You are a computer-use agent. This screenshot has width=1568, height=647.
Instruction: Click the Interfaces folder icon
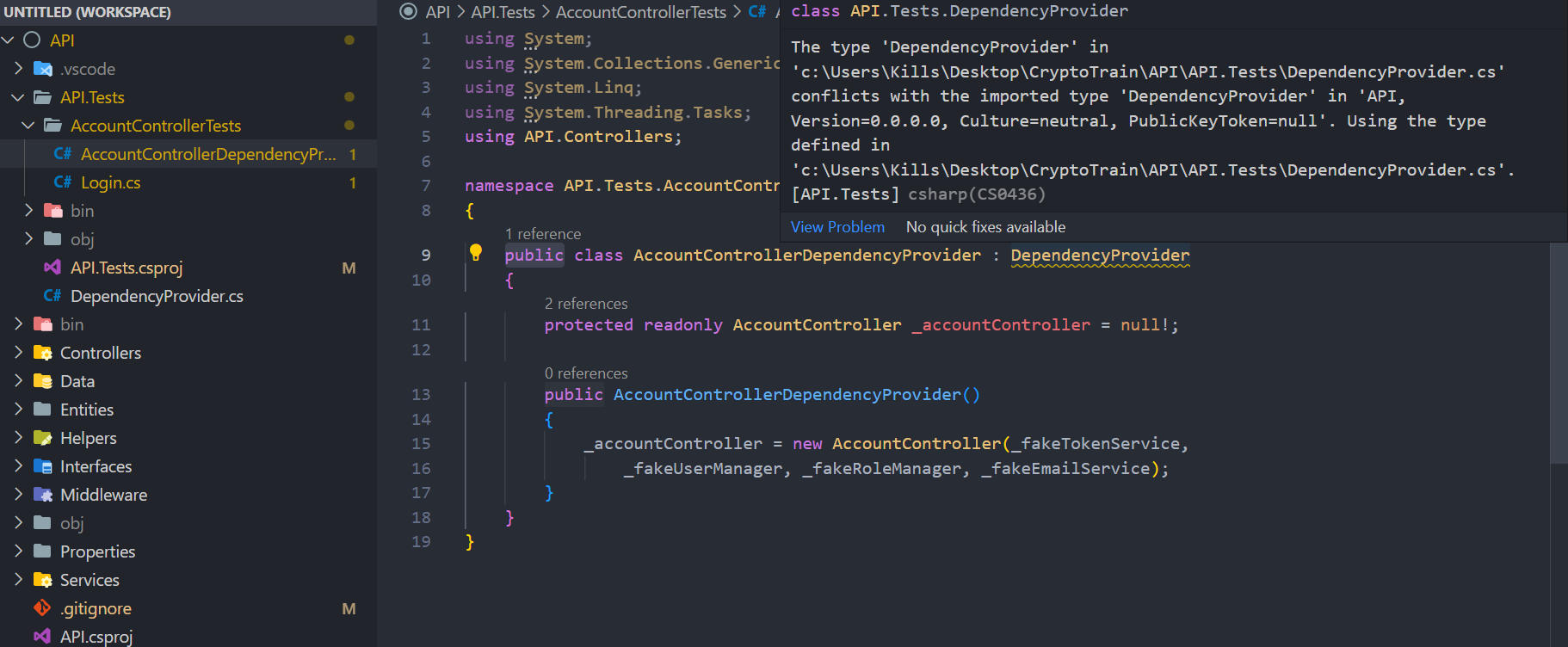[43, 466]
